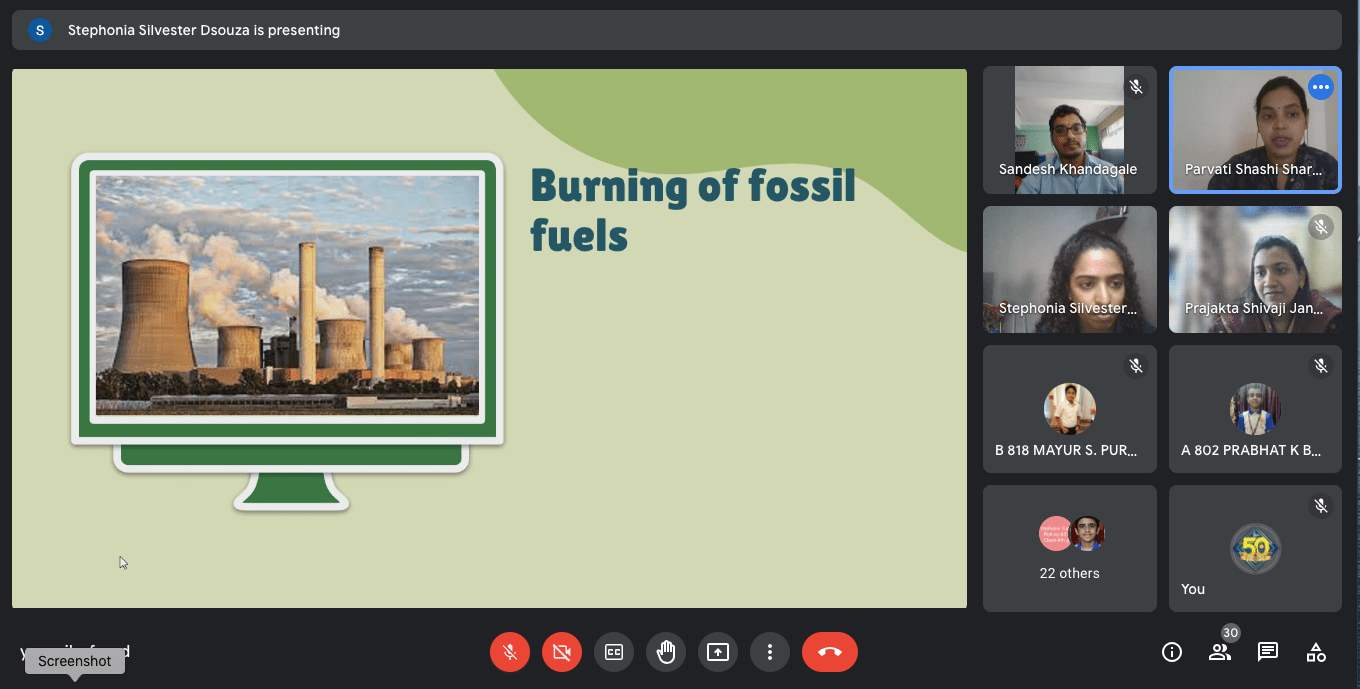Enable closed captions
The height and width of the screenshot is (689, 1360).
[x=613, y=651]
